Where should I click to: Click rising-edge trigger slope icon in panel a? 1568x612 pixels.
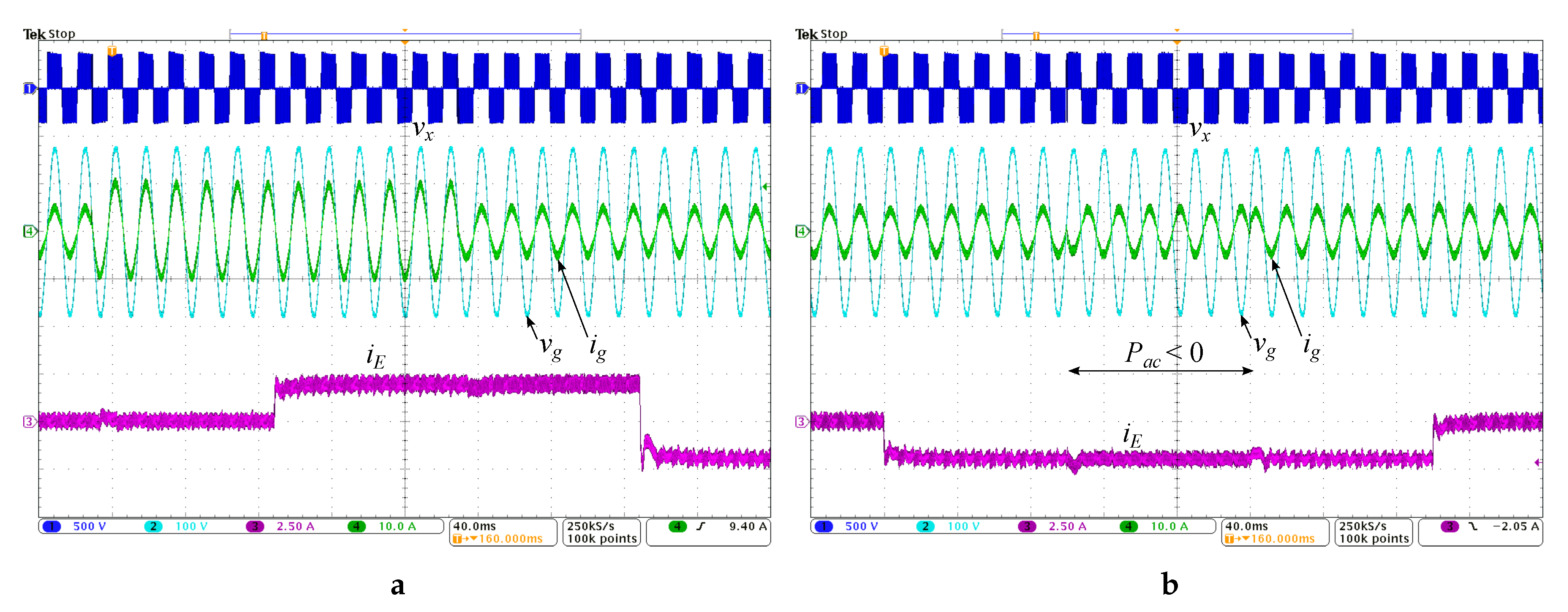click(x=701, y=526)
